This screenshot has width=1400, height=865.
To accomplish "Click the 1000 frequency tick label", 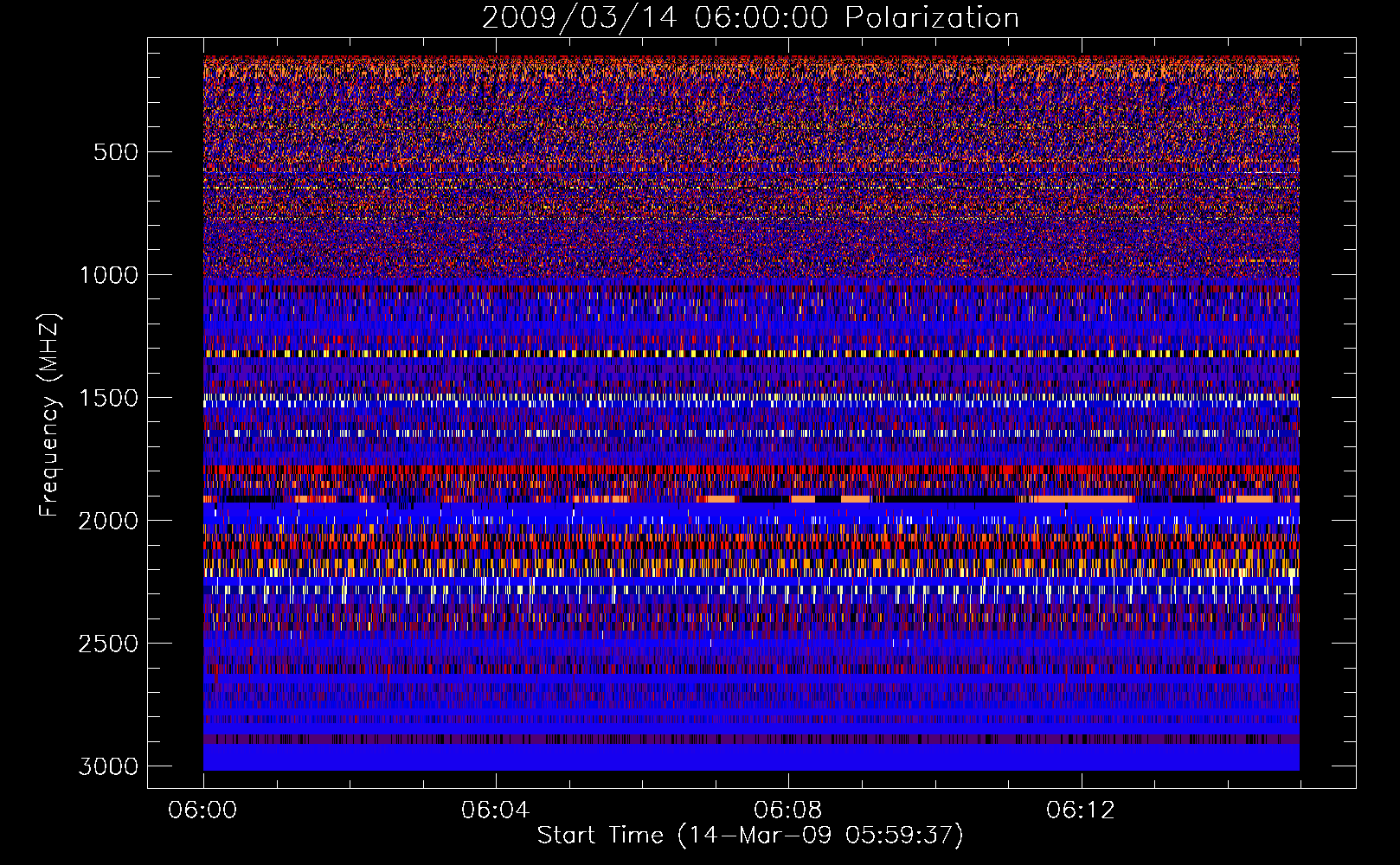I will pyautogui.click(x=108, y=275).
